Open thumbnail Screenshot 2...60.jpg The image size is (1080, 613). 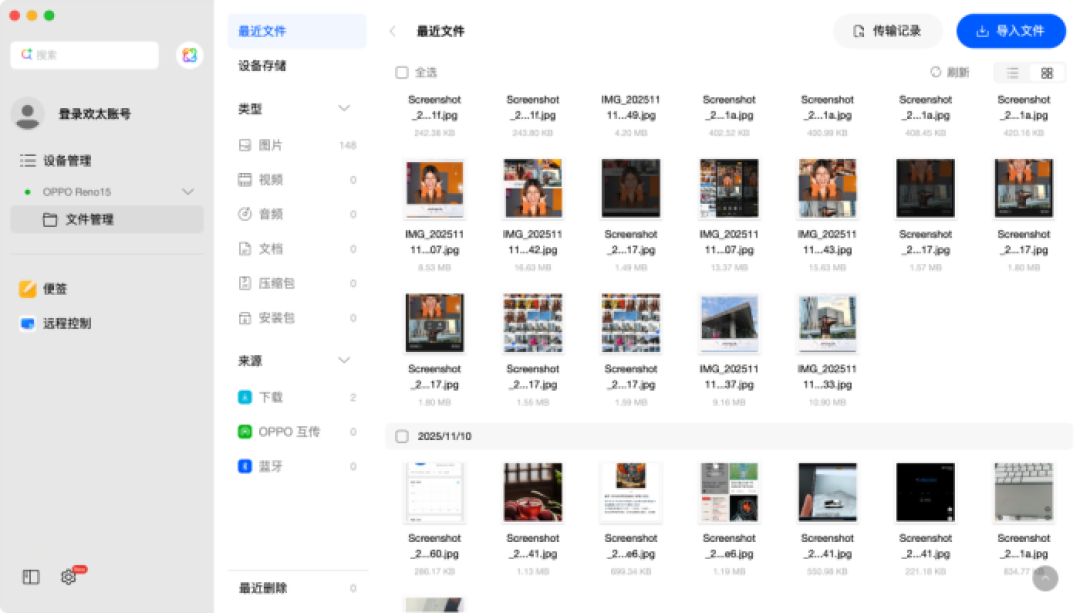click(x=435, y=492)
